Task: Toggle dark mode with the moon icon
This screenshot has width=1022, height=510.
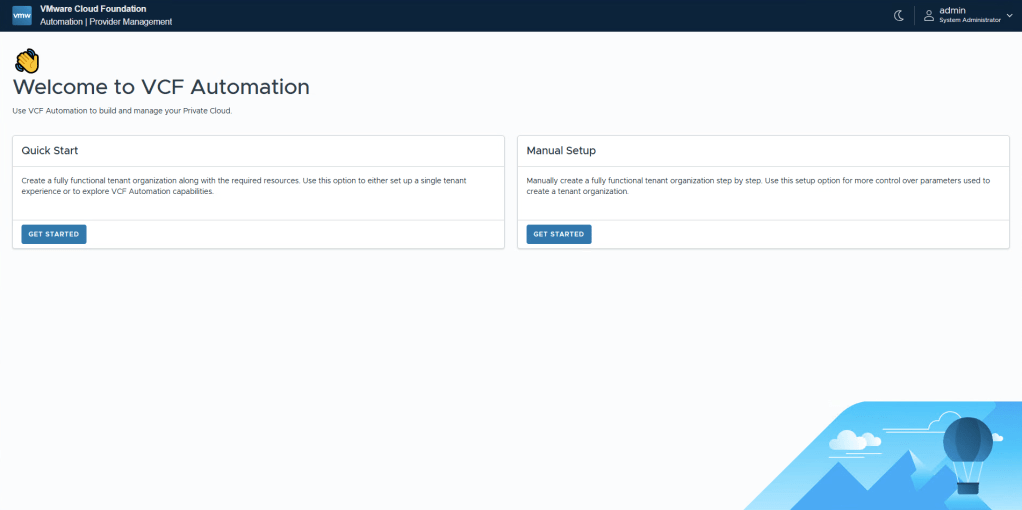Action: (898, 15)
